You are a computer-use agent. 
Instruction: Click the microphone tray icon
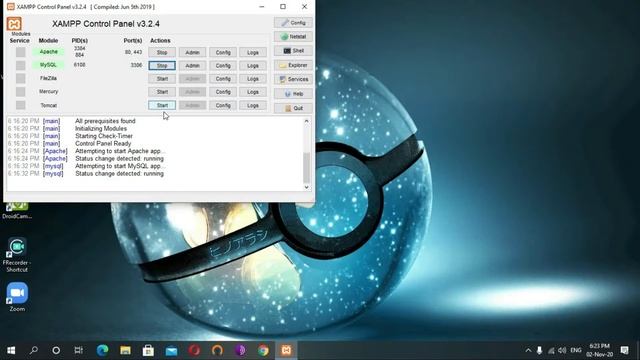pos(540,350)
